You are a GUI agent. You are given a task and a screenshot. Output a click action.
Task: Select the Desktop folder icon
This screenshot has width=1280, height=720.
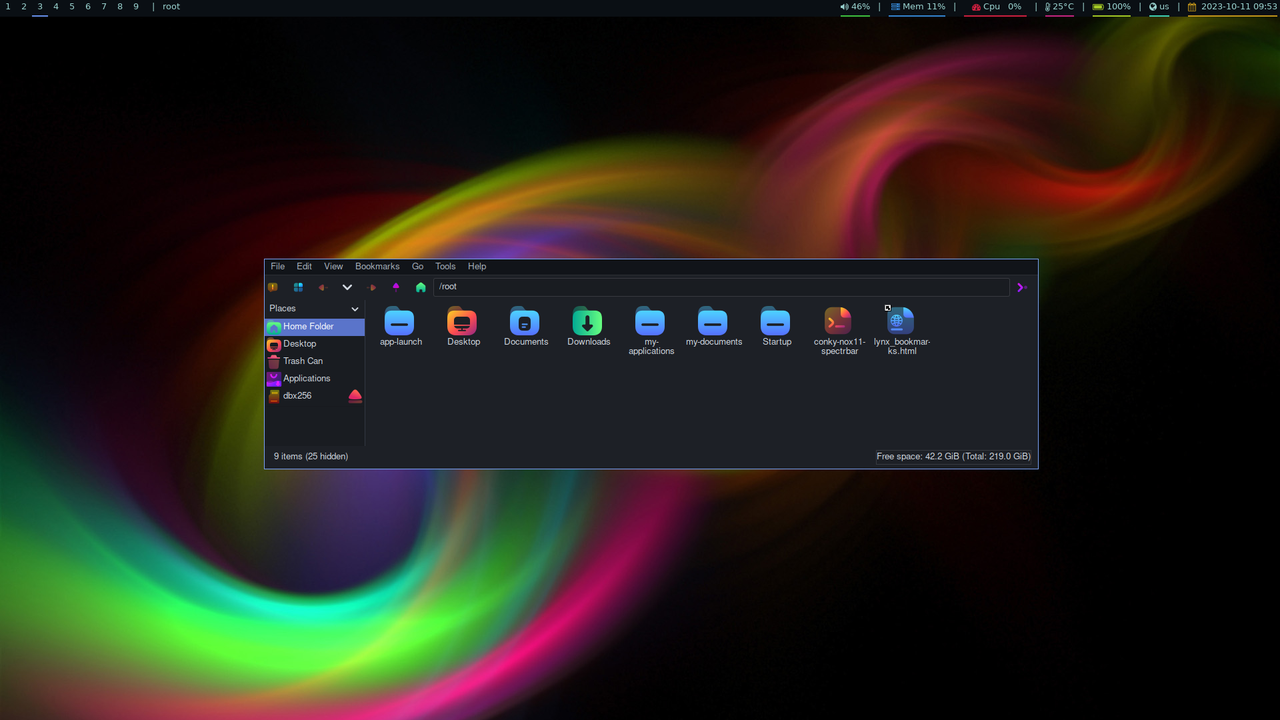coord(463,327)
